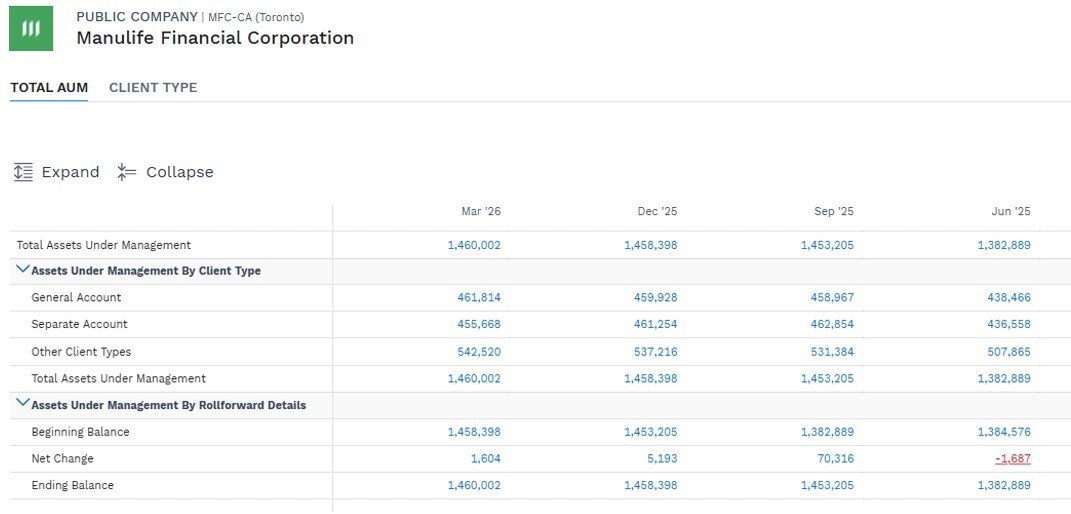Open Mar '26 Total AUM value 1,460,002

click(474, 245)
